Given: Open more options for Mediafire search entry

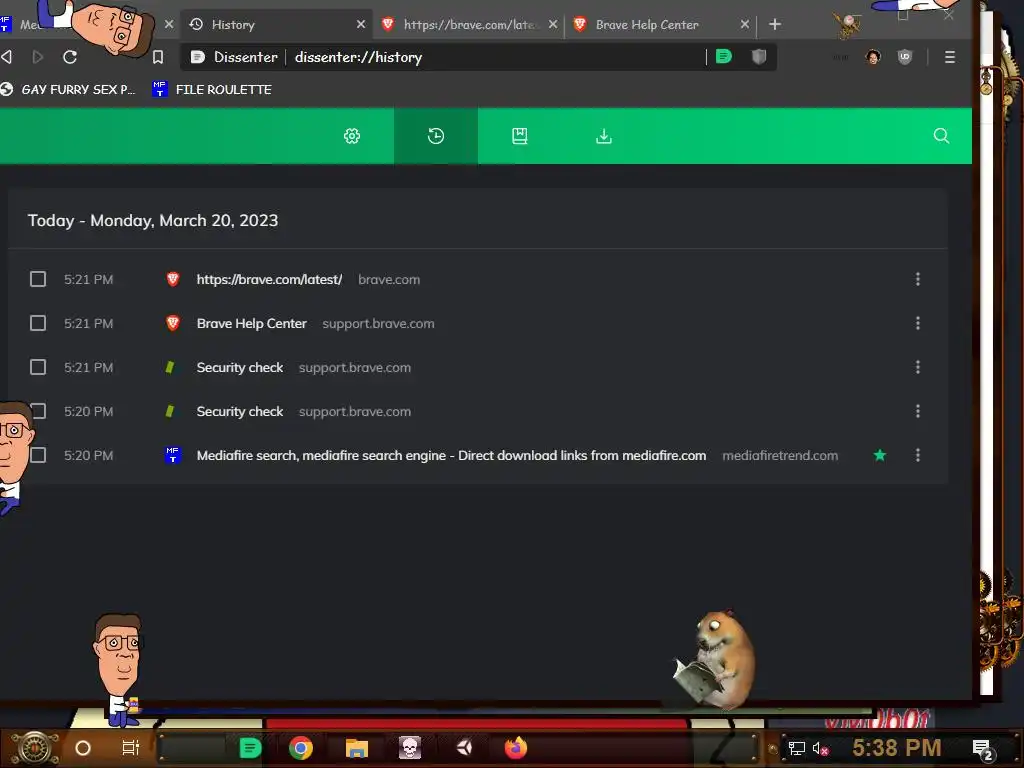Looking at the screenshot, I should (918, 455).
